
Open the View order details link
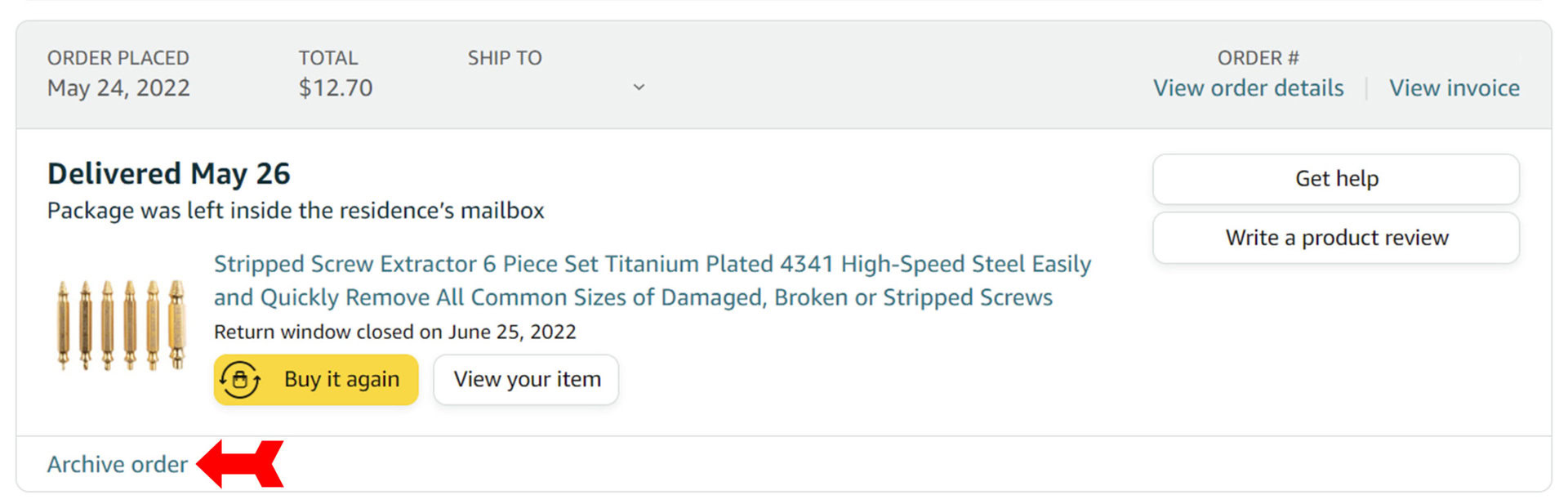click(x=1248, y=88)
